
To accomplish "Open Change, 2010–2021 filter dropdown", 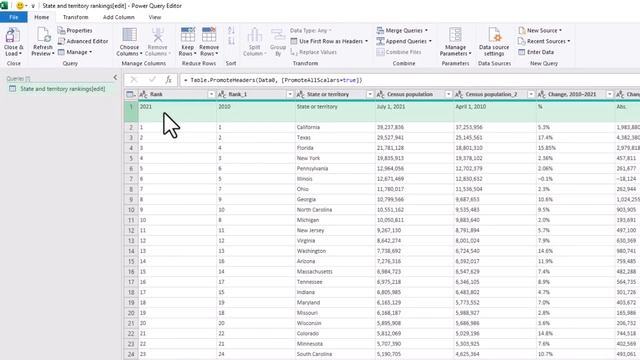I will point(609,94).
